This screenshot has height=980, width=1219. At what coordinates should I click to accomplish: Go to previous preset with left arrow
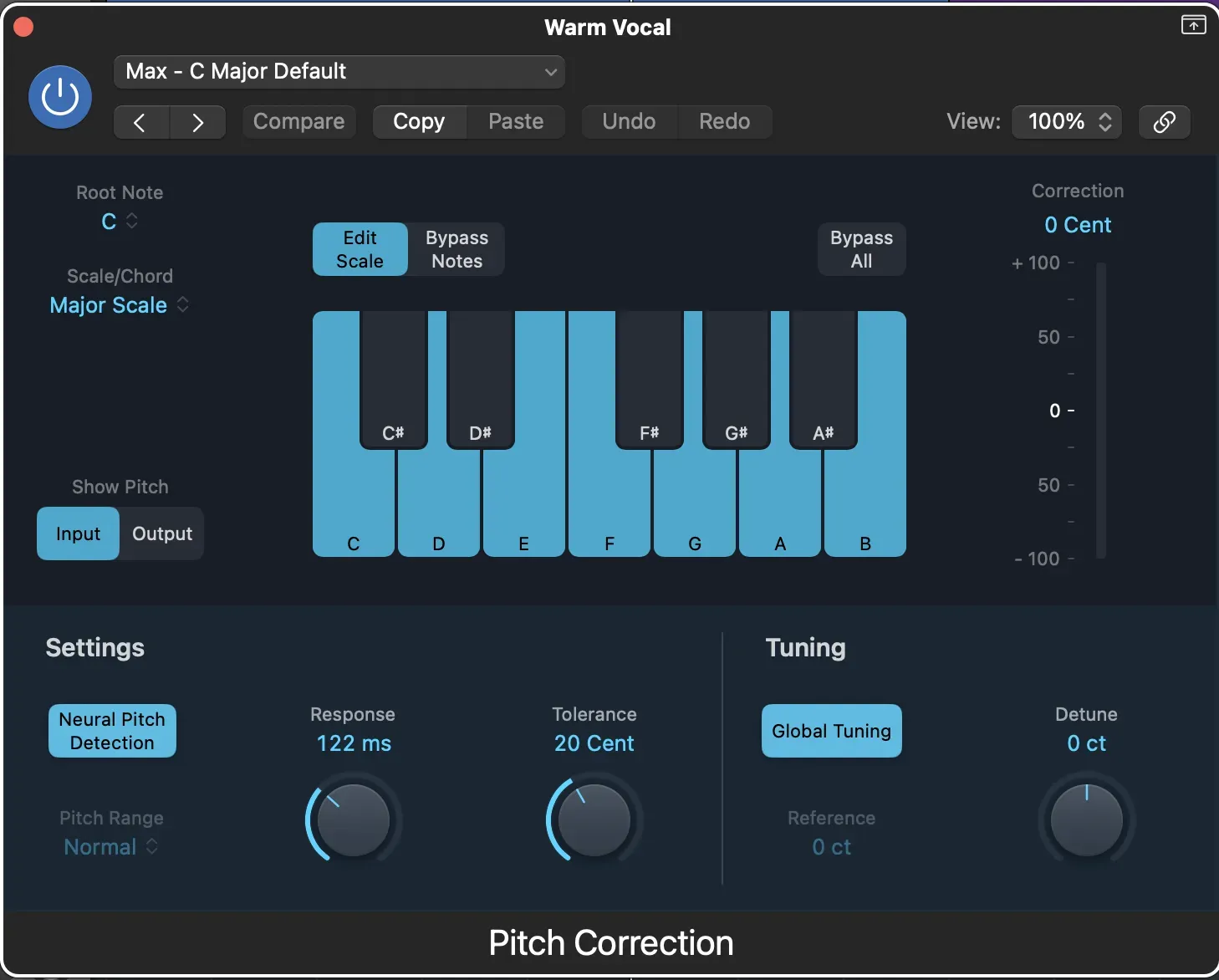[141, 122]
